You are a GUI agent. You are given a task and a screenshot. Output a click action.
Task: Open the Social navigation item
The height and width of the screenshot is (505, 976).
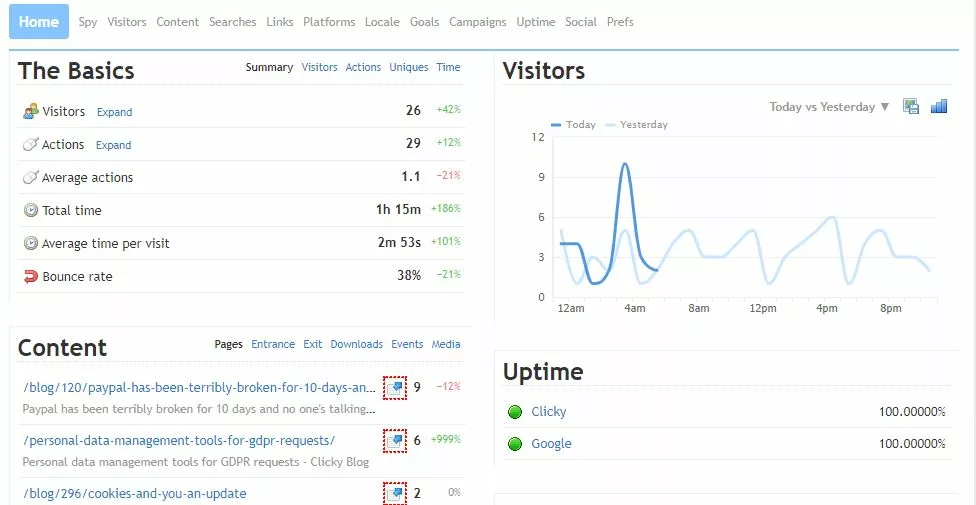coord(581,22)
